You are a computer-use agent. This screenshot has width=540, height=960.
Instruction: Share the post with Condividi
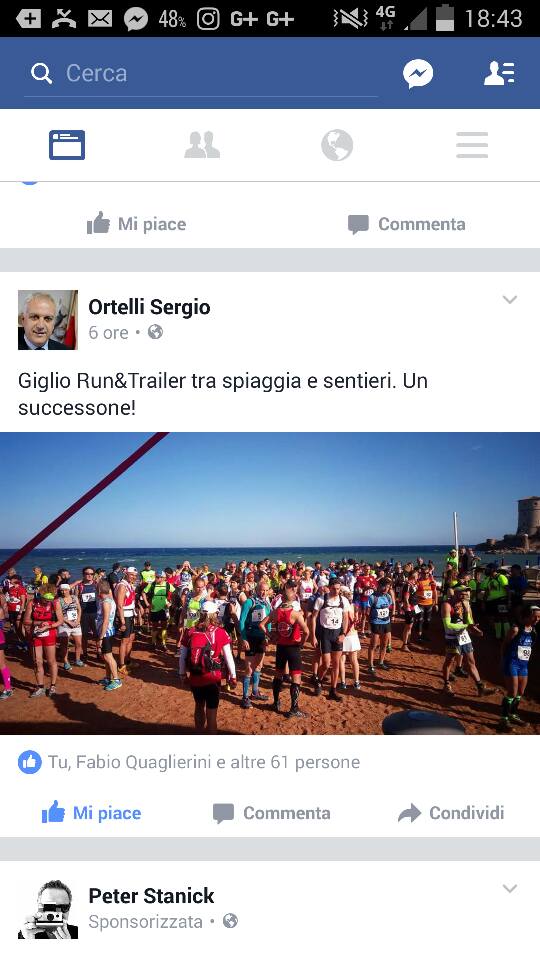451,813
